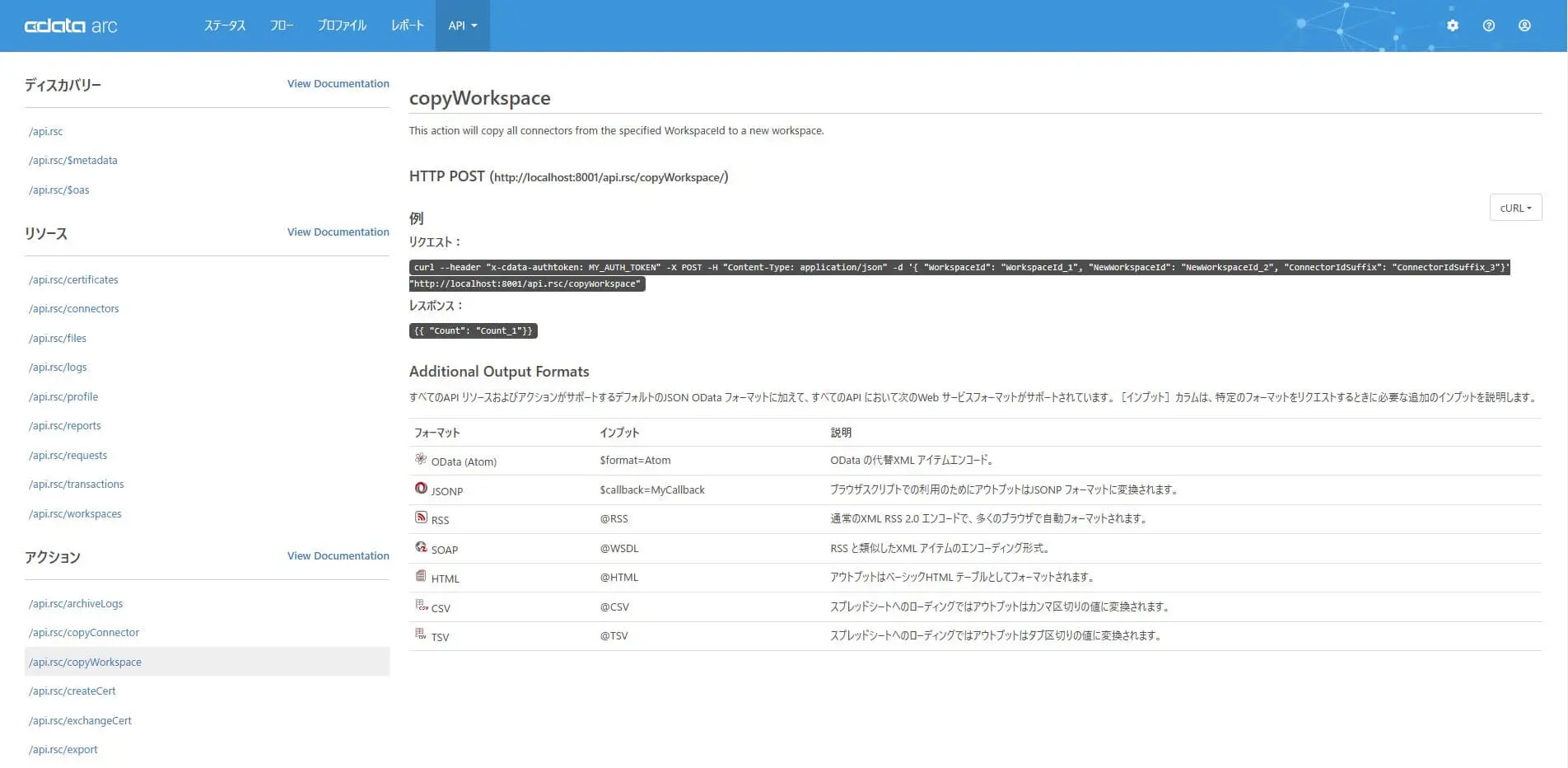Click the TSV format icon
Screen dimensions: 1568x768
point(421,635)
